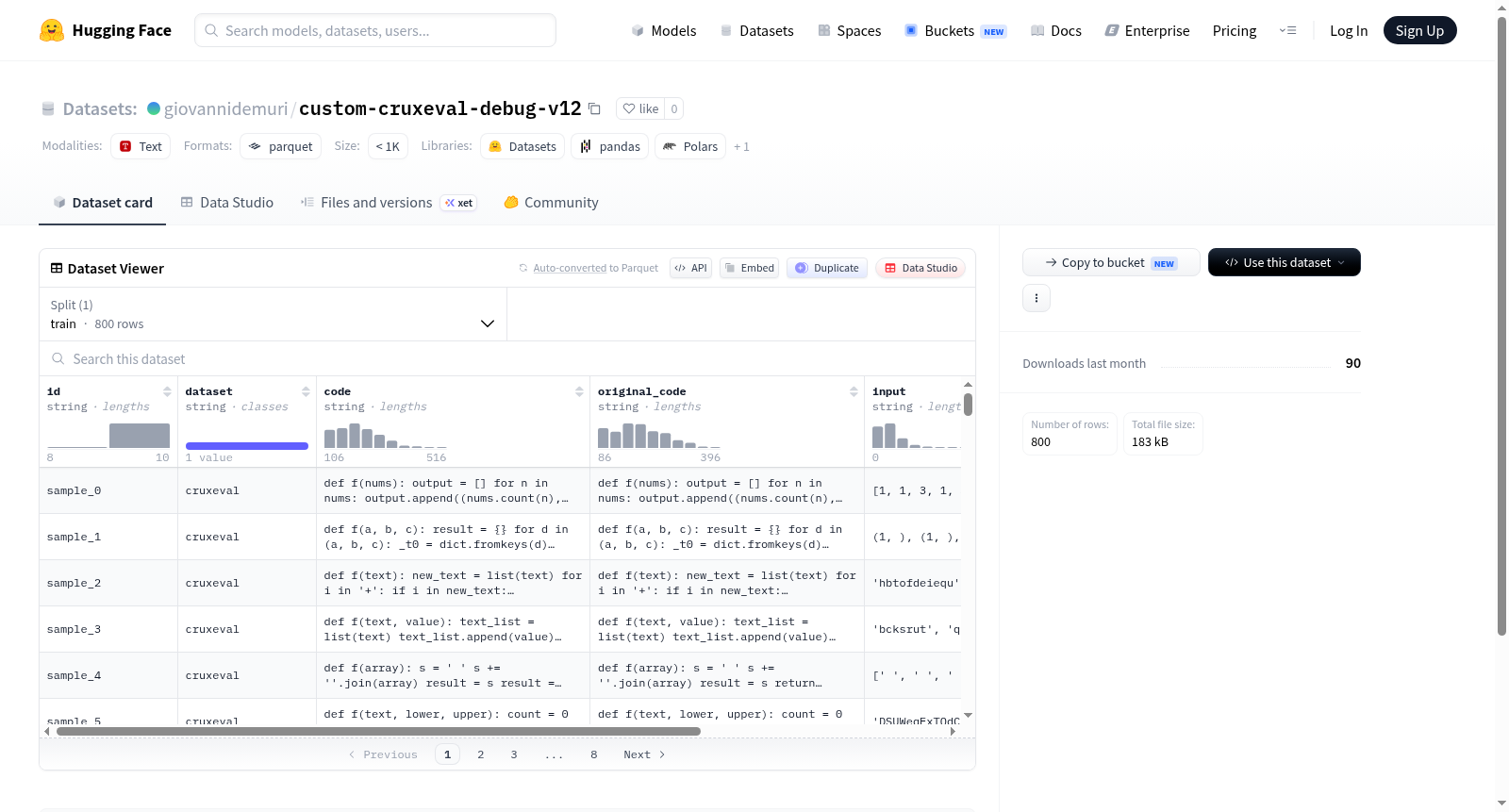The width and height of the screenshot is (1509, 812).
Task: Click the like count 0
Action: coord(674,108)
